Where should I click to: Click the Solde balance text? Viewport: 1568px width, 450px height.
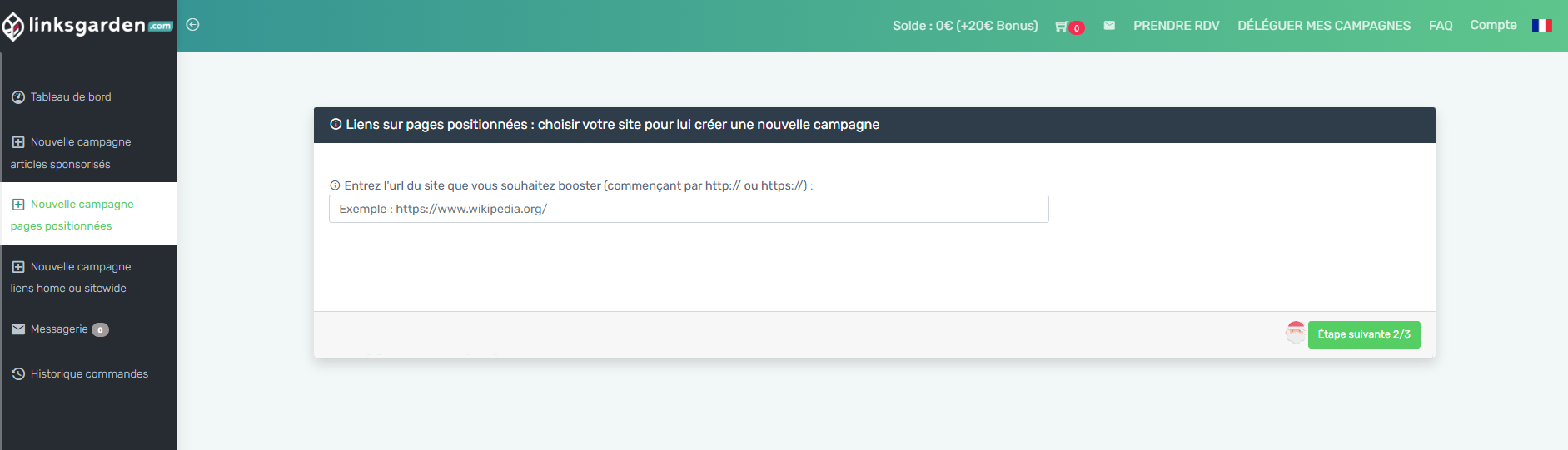pos(965,26)
